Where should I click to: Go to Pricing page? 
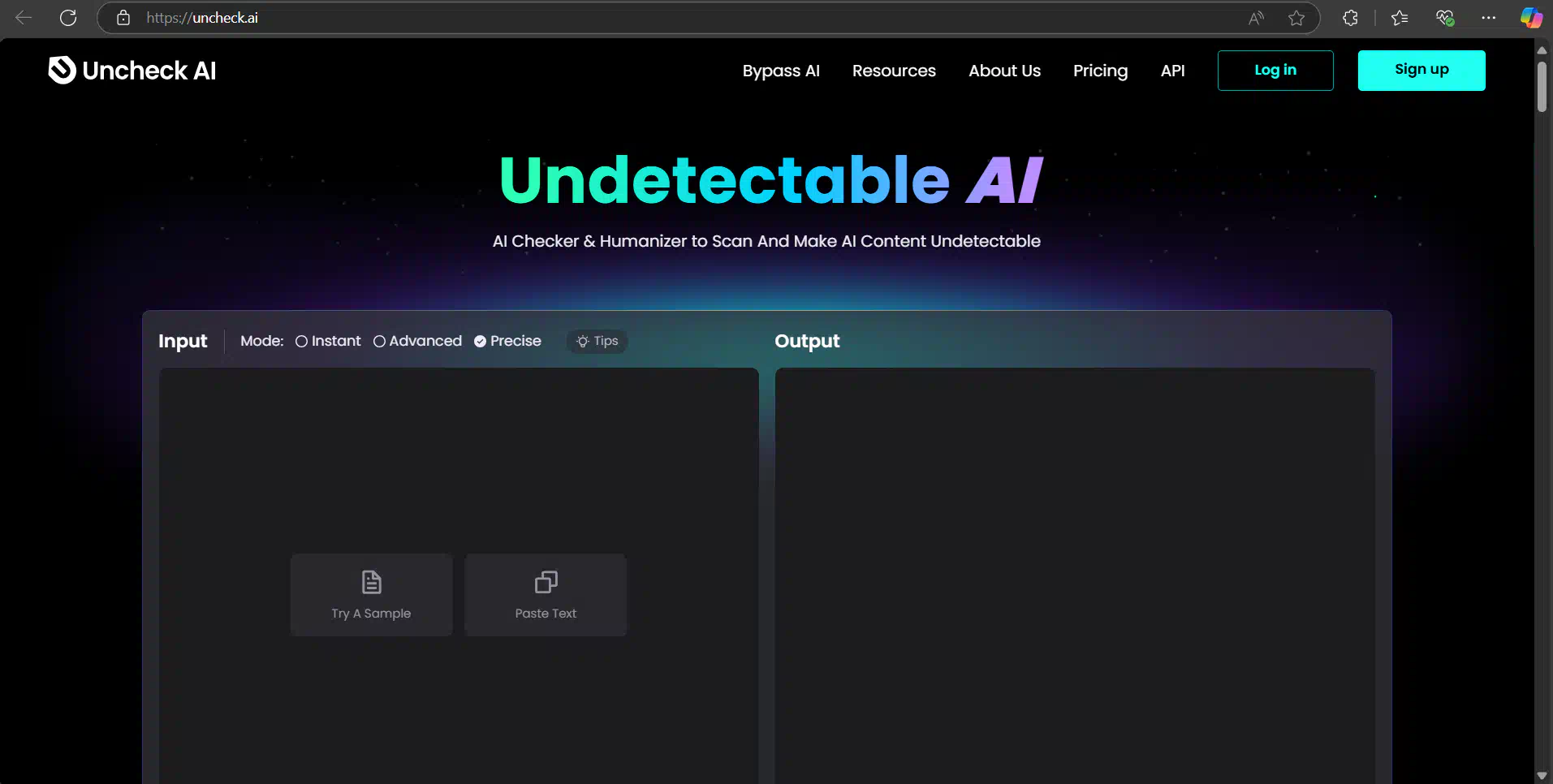(1100, 71)
